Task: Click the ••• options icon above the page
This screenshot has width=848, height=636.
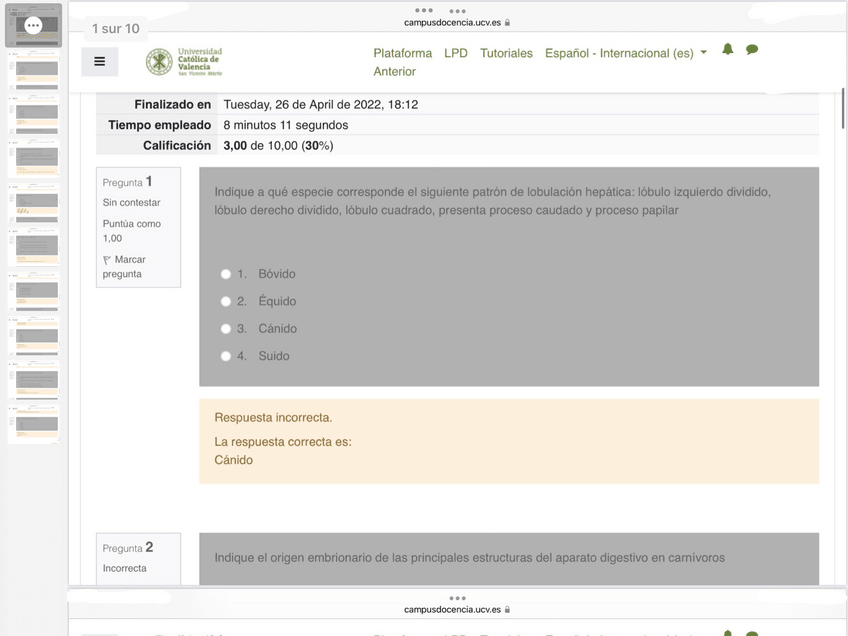Action: [424, 12]
